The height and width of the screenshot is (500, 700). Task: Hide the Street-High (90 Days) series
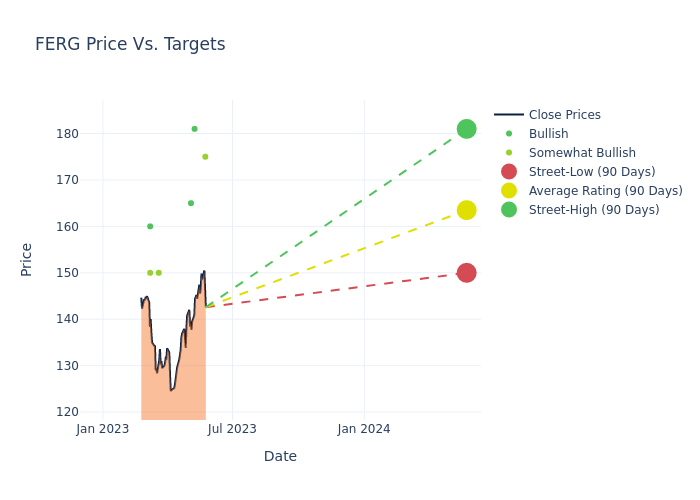(x=594, y=210)
